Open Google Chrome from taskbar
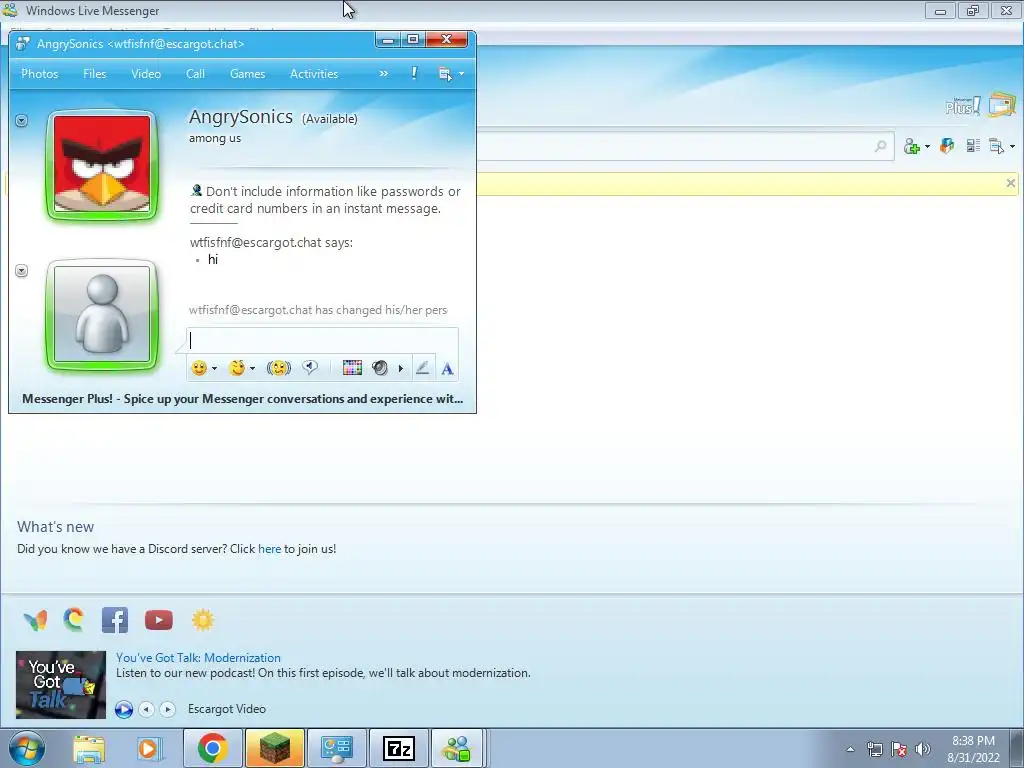1024x768 pixels. [213, 748]
